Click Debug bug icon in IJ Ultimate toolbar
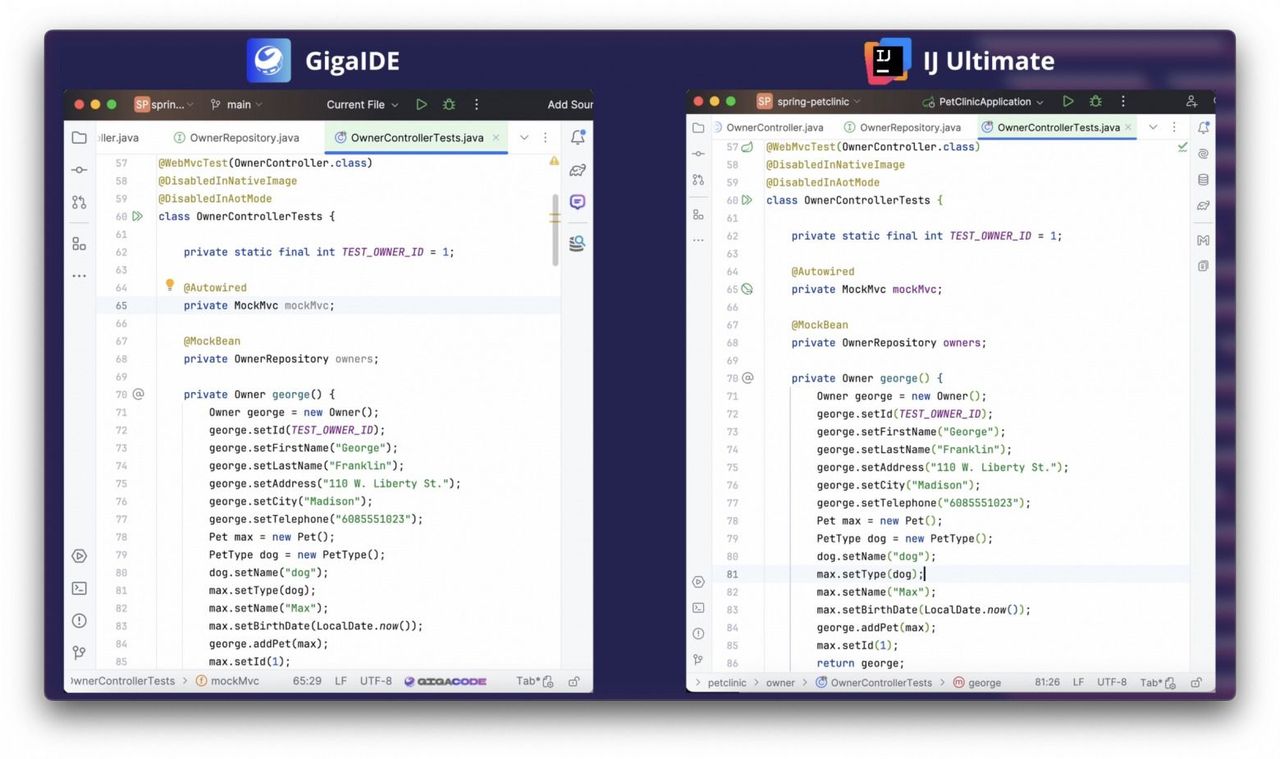 (1096, 101)
